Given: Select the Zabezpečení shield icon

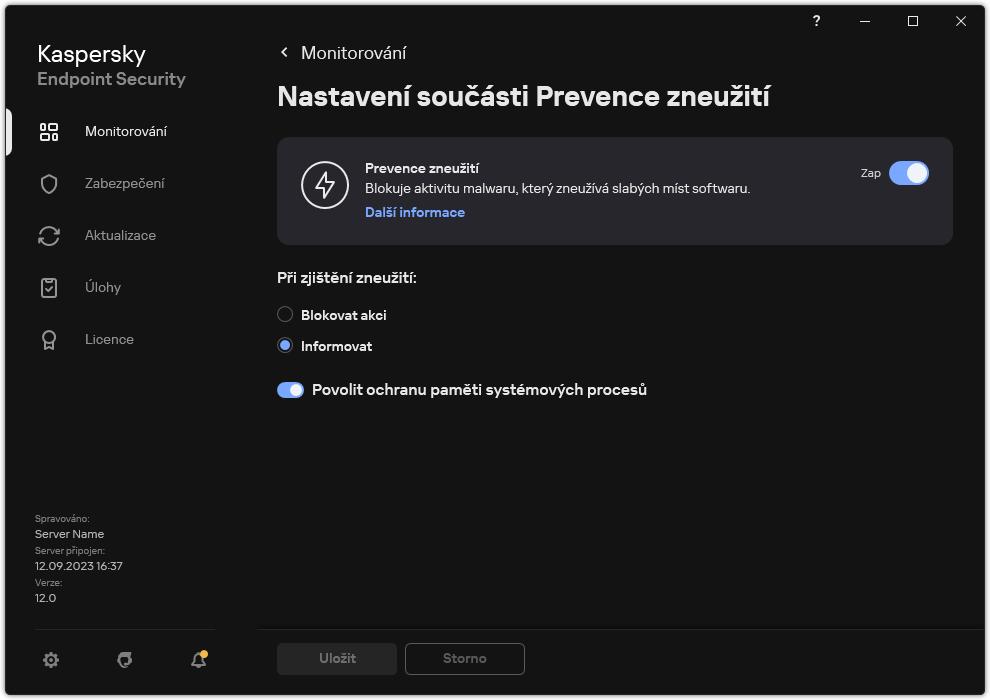Looking at the screenshot, I should (x=48, y=183).
